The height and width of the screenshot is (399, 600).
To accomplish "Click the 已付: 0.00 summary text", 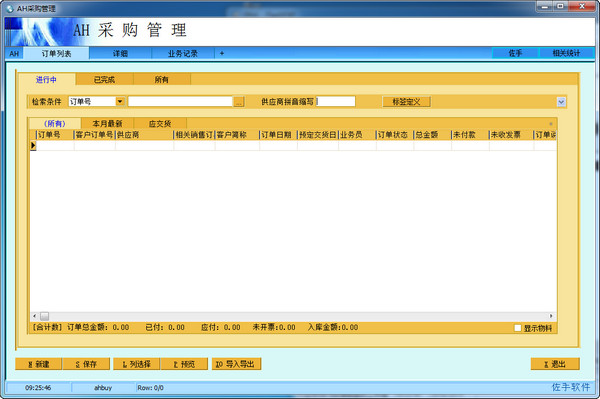I will [x=165, y=327].
